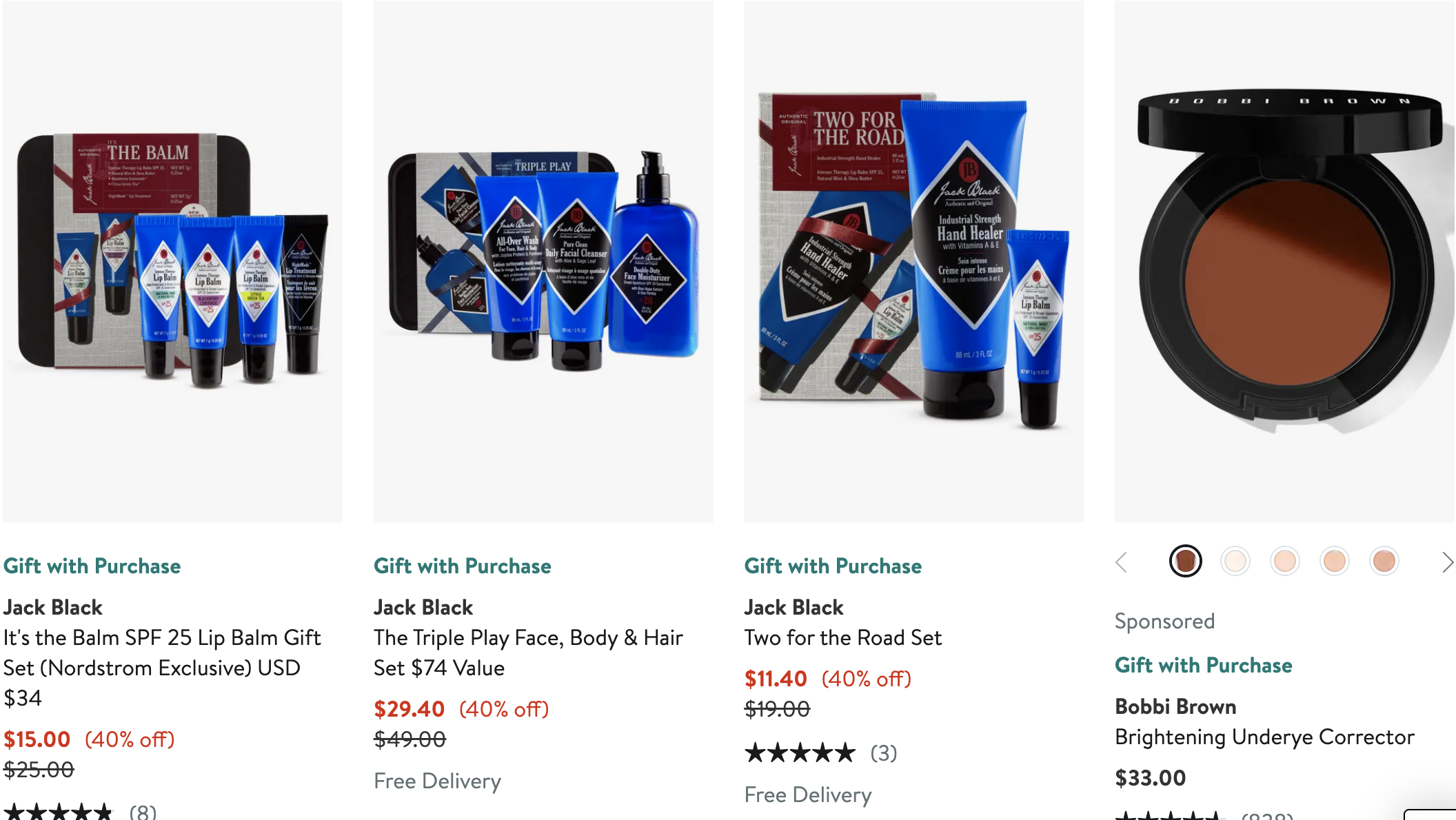Open five-star reviews for Two for the Road

(820, 753)
